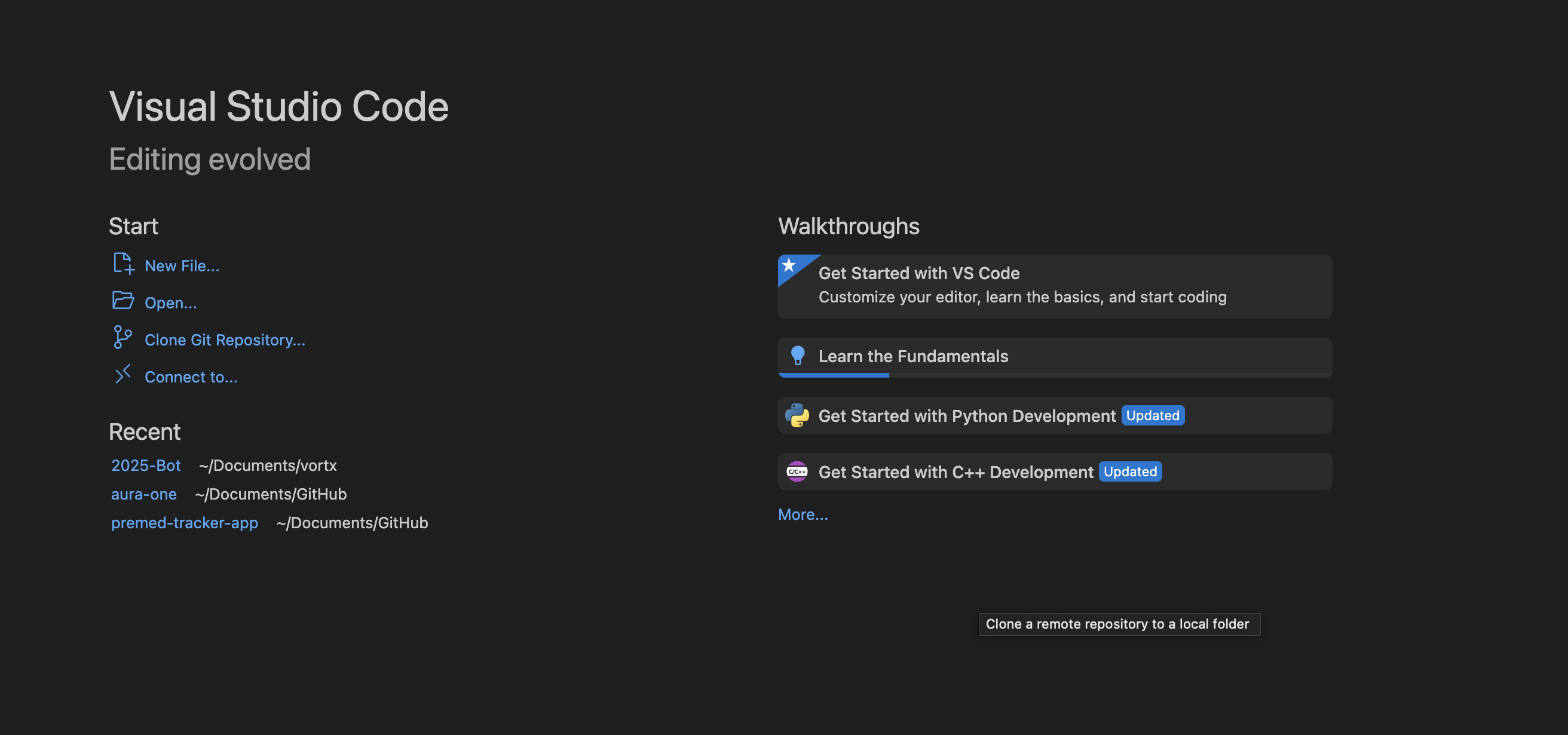Click the Start heading
The width and height of the screenshot is (1568, 735).
pos(134,226)
